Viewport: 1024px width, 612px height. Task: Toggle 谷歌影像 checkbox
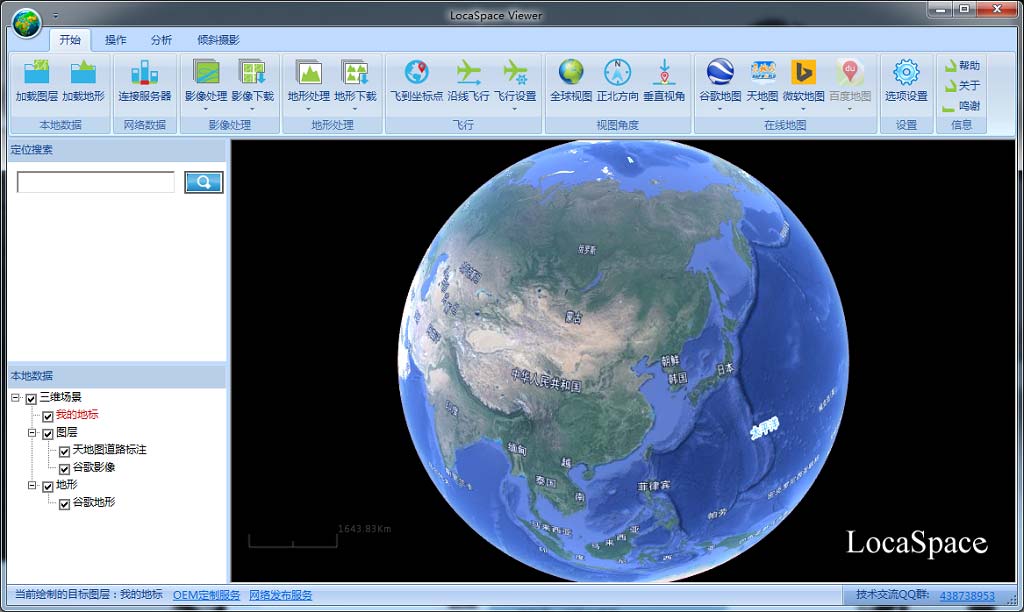click(x=64, y=469)
